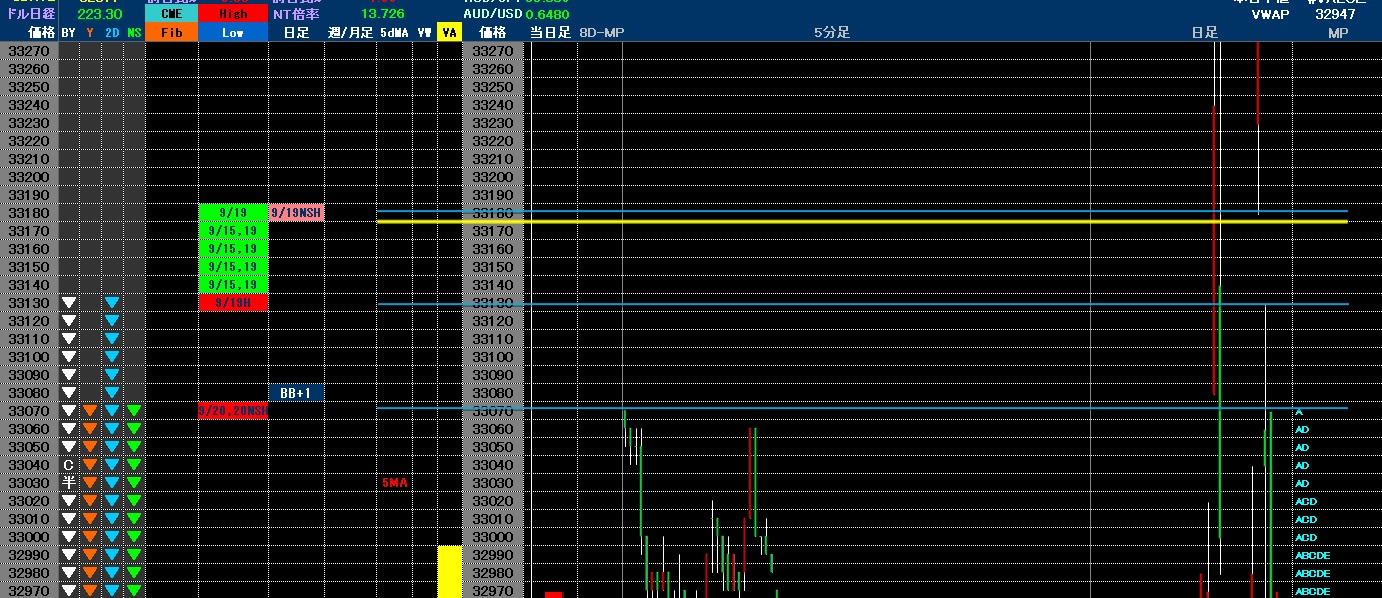Click the green NS triangle in row 32980

(134, 573)
